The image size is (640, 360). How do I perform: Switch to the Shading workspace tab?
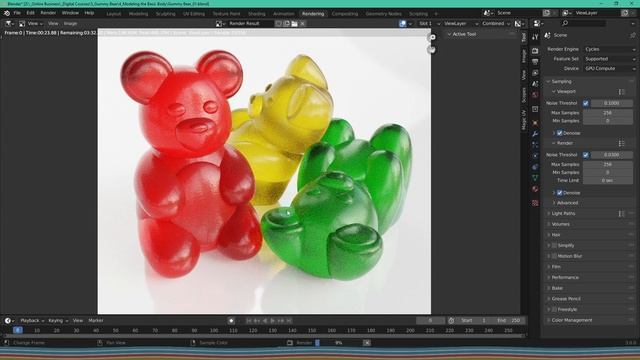click(x=256, y=13)
